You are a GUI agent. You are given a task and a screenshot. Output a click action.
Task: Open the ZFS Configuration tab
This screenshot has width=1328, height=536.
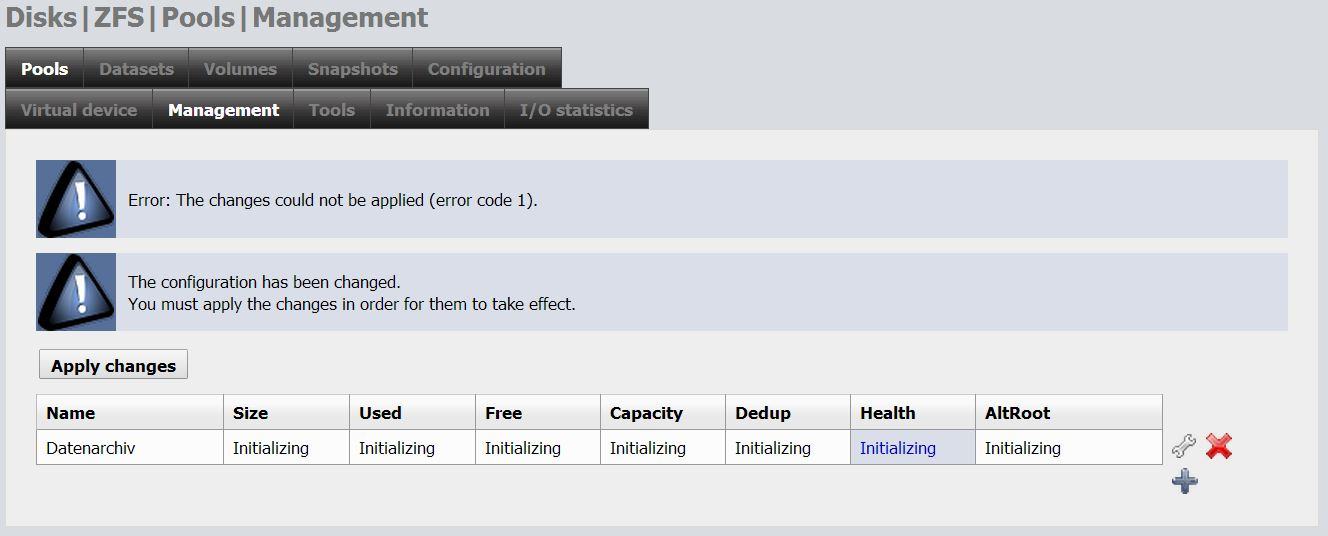(486, 69)
